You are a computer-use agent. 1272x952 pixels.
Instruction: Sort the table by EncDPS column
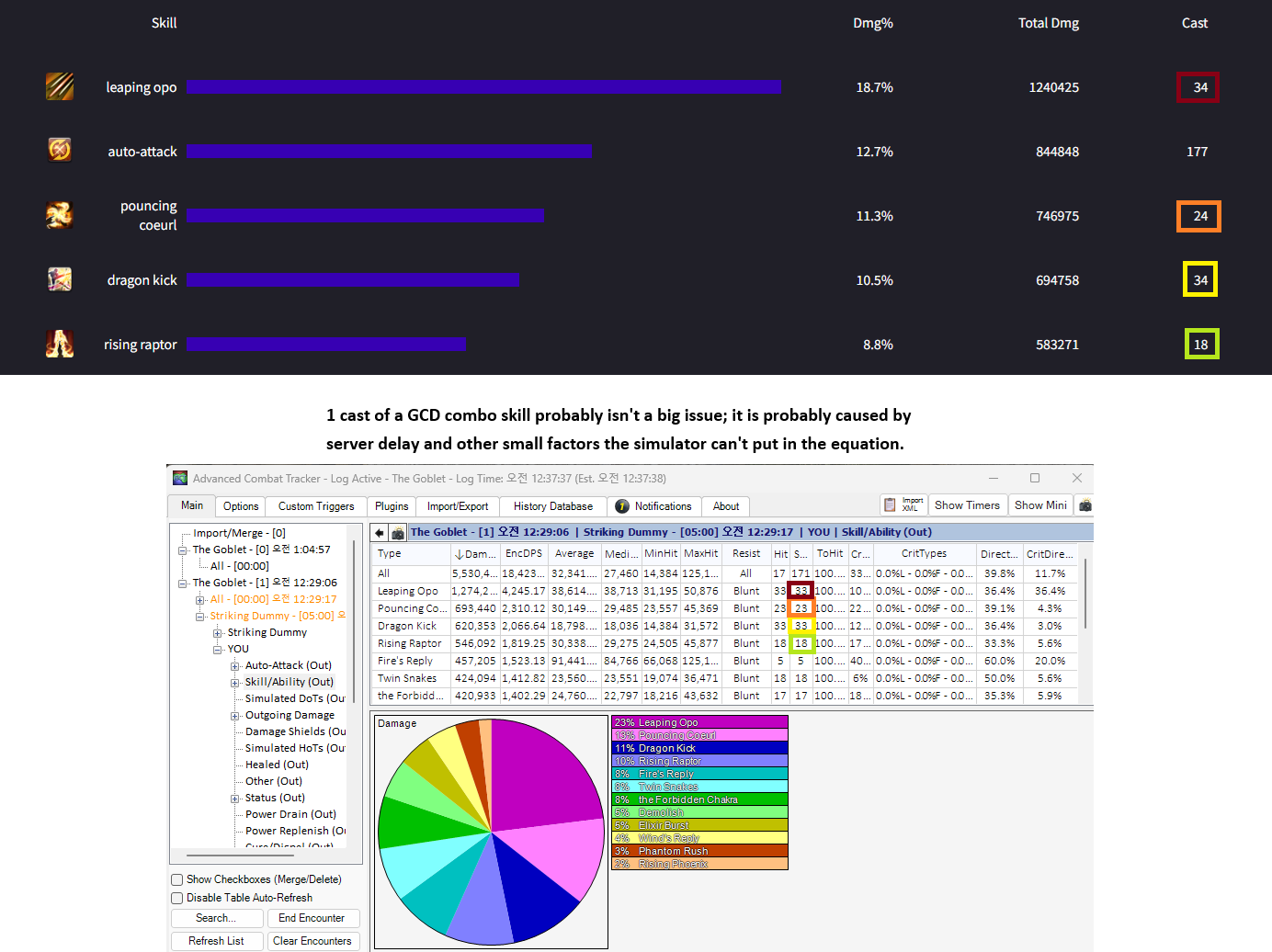click(x=524, y=554)
